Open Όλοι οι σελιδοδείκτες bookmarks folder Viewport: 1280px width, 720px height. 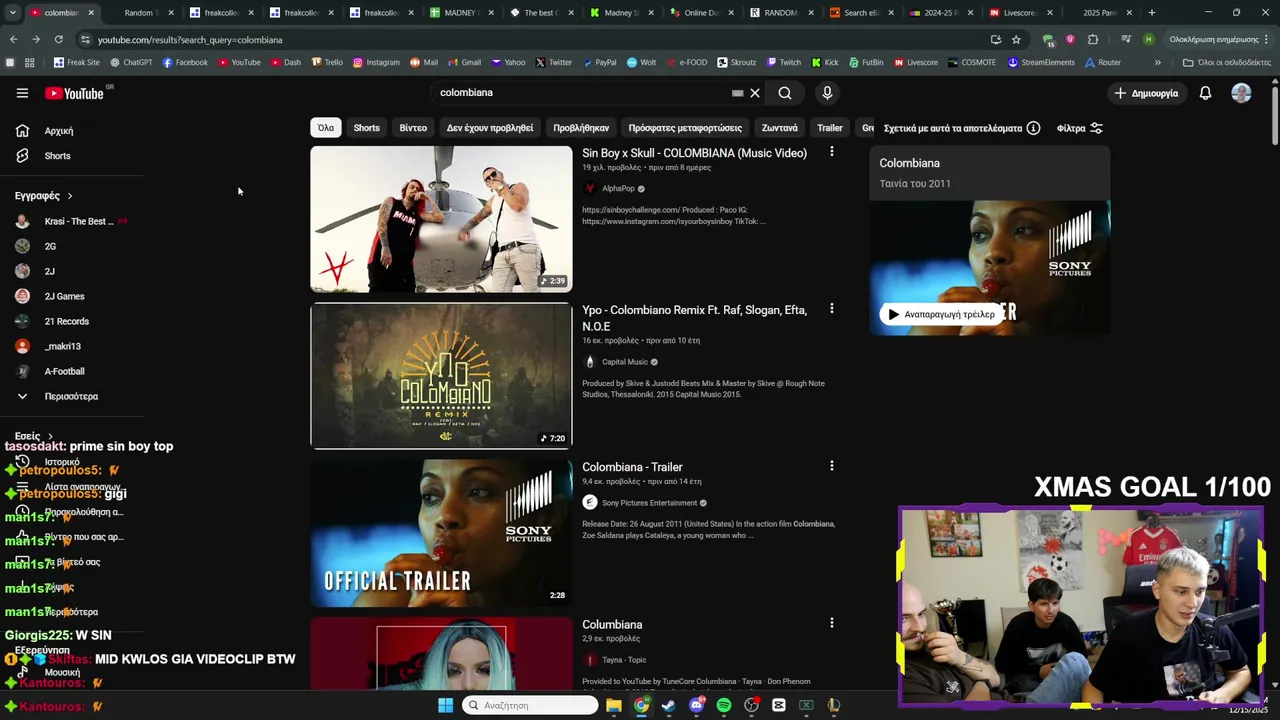pos(1226,62)
